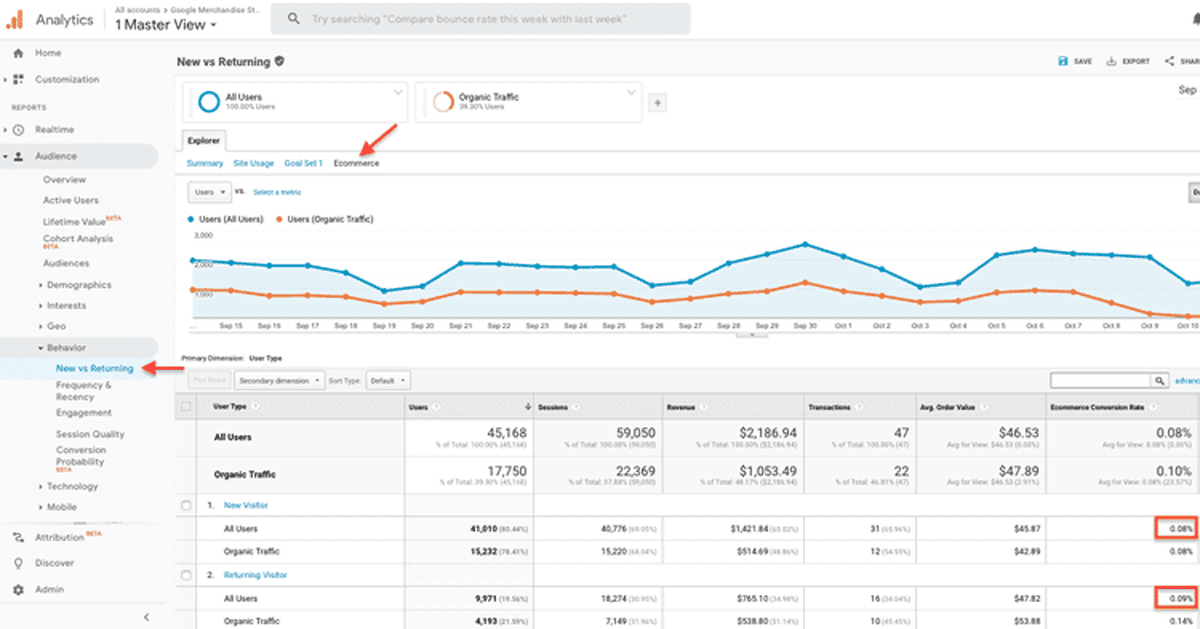Click the Customization dashboard icon

coord(18,79)
